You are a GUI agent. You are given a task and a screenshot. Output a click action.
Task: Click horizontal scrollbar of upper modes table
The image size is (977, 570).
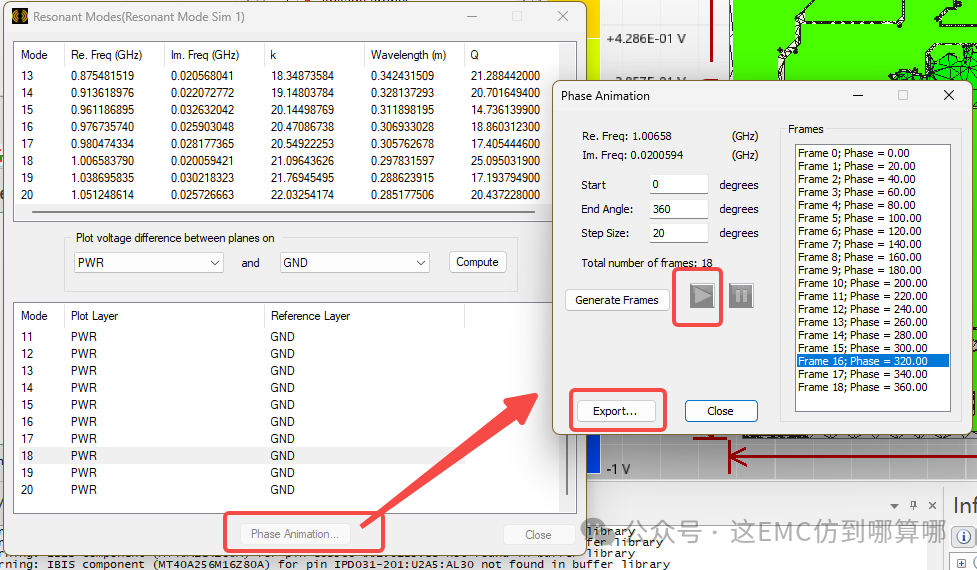284,212
